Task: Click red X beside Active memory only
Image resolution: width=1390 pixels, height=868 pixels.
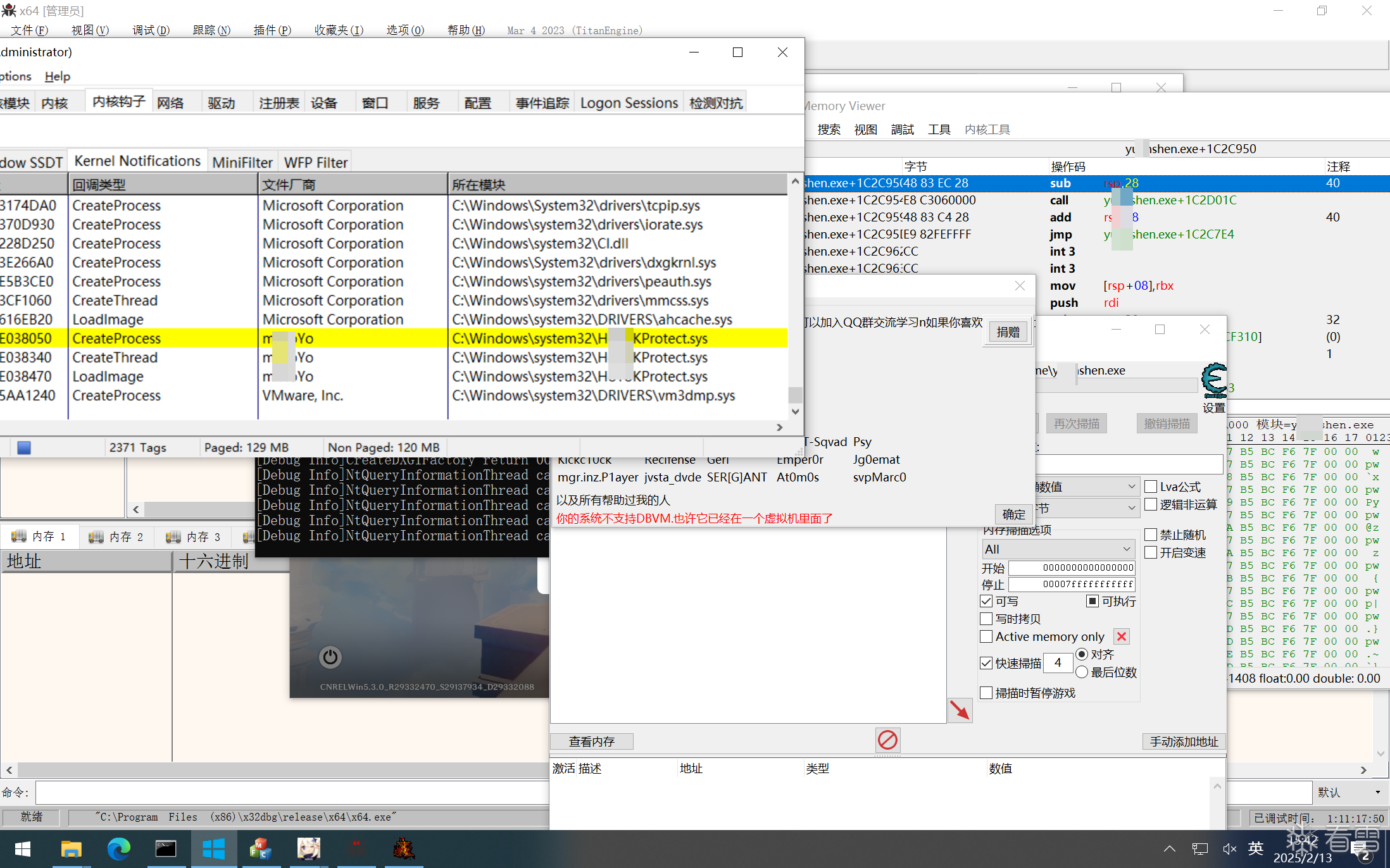Action: [x=1121, y=636]
